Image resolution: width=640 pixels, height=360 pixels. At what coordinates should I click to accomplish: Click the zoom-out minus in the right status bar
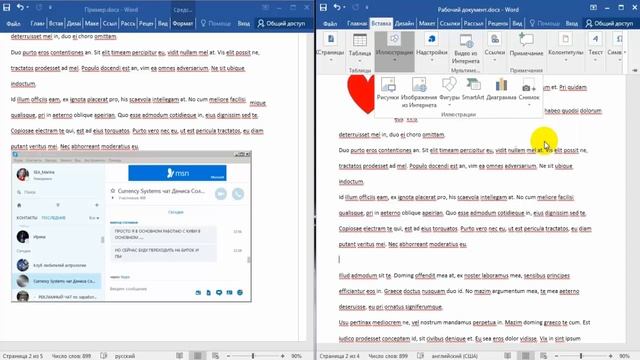pyautogui.click(x=556, y=356)
